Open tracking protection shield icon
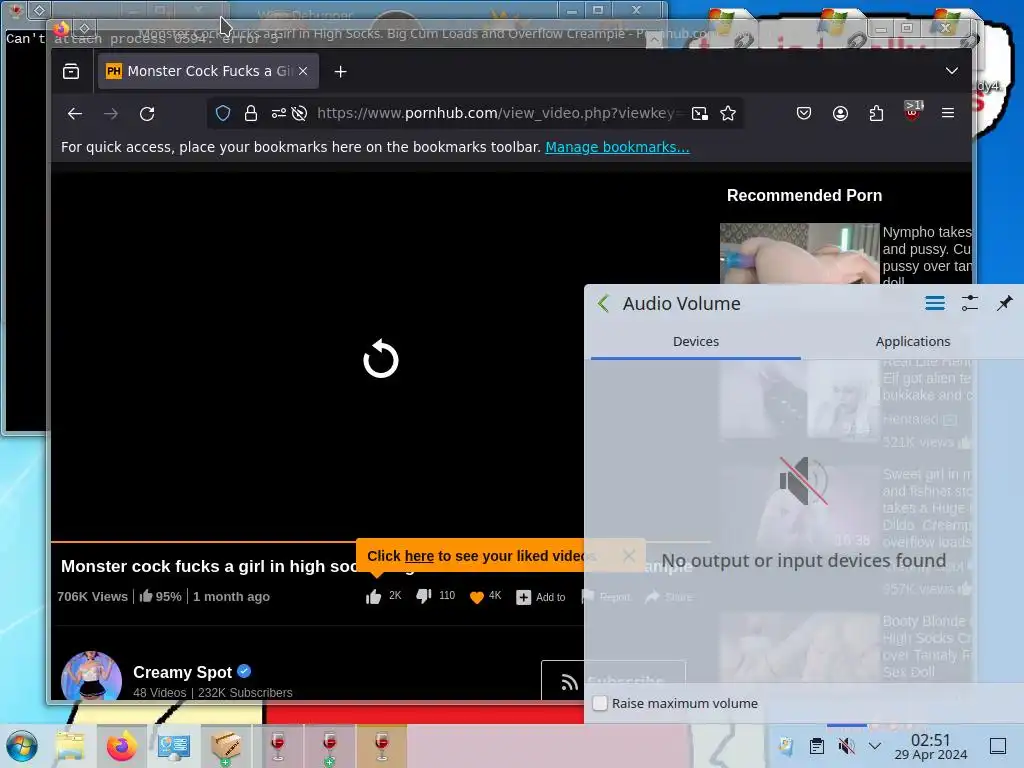Screen dimensions: 1024x768 (223, 114)
